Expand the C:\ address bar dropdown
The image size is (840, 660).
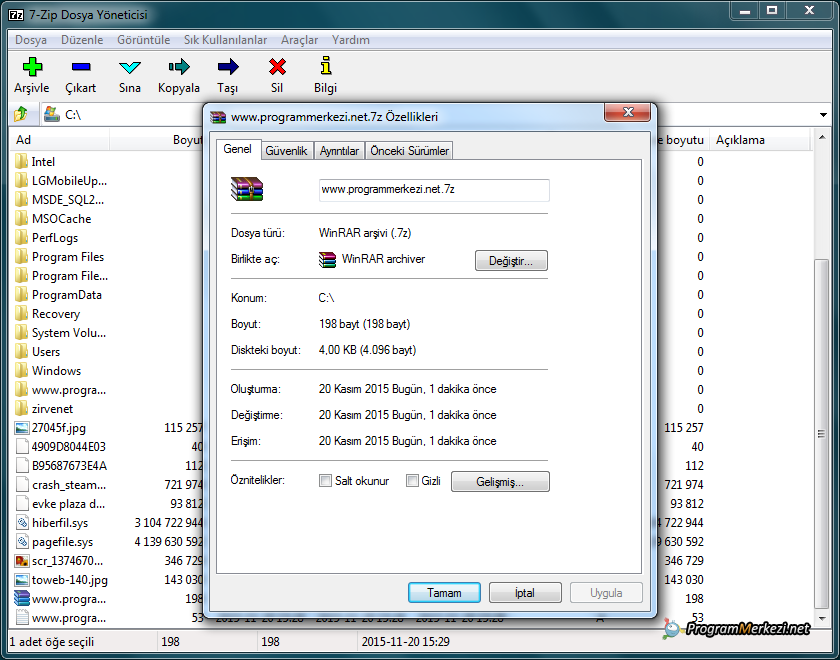click(x=824, y=115)
